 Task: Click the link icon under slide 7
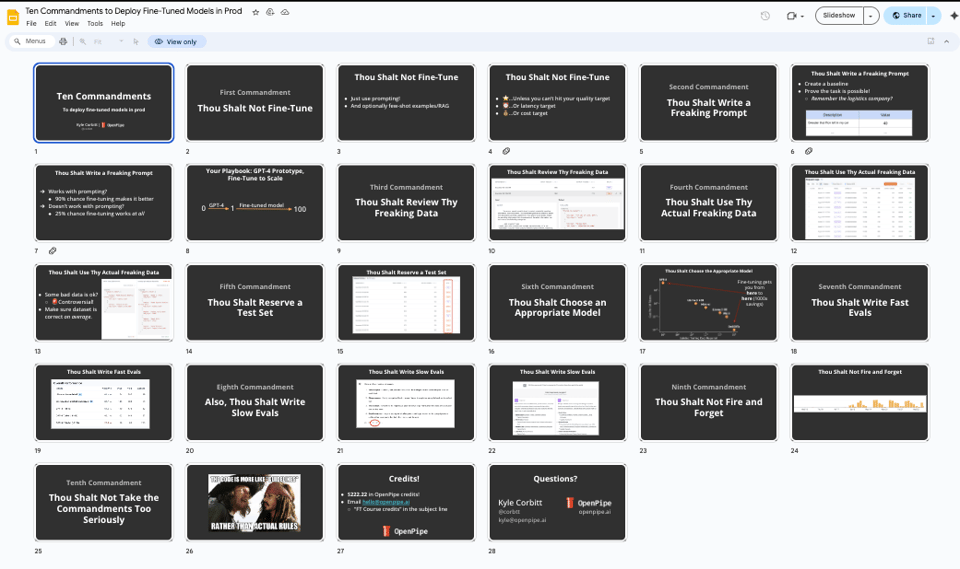pos(52,251)
